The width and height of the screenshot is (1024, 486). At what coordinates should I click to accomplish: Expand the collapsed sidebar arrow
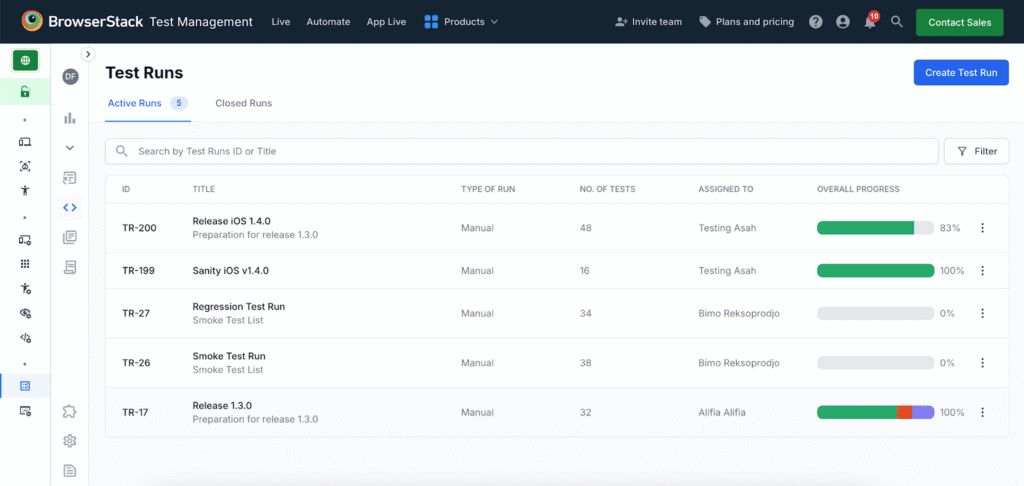coord(88,54)
